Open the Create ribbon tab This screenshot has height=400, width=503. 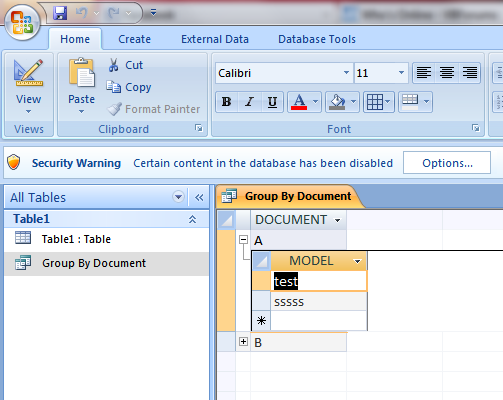point(134,39)
